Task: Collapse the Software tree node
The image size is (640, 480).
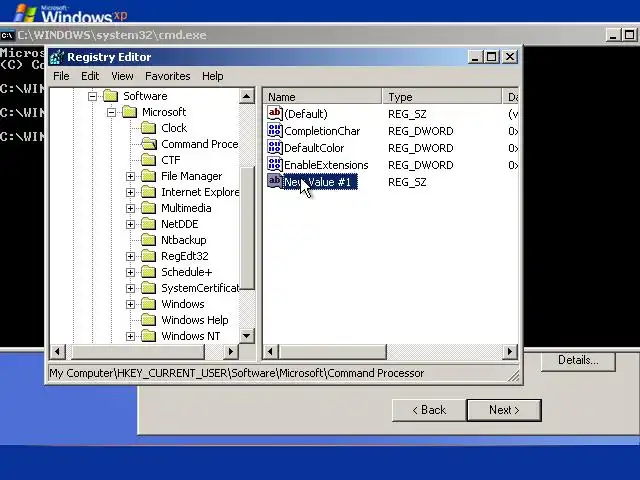Action: [92, 96]
